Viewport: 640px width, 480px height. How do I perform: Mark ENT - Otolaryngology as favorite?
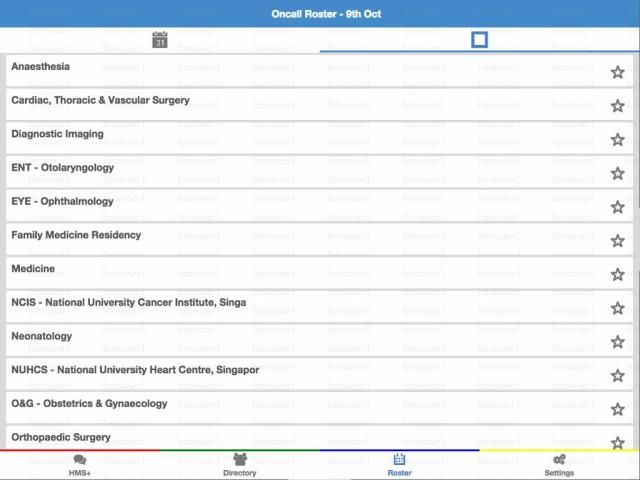click(x=617, y=174)
